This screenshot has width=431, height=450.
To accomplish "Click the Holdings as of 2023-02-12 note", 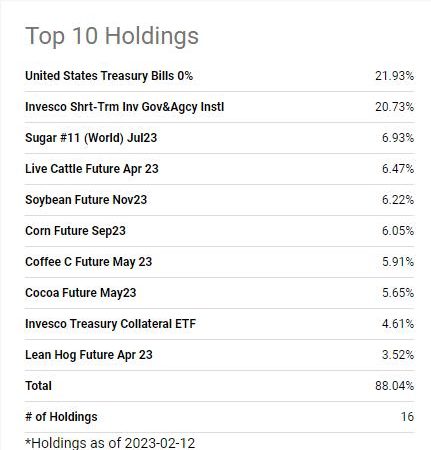I will [110, 443].
